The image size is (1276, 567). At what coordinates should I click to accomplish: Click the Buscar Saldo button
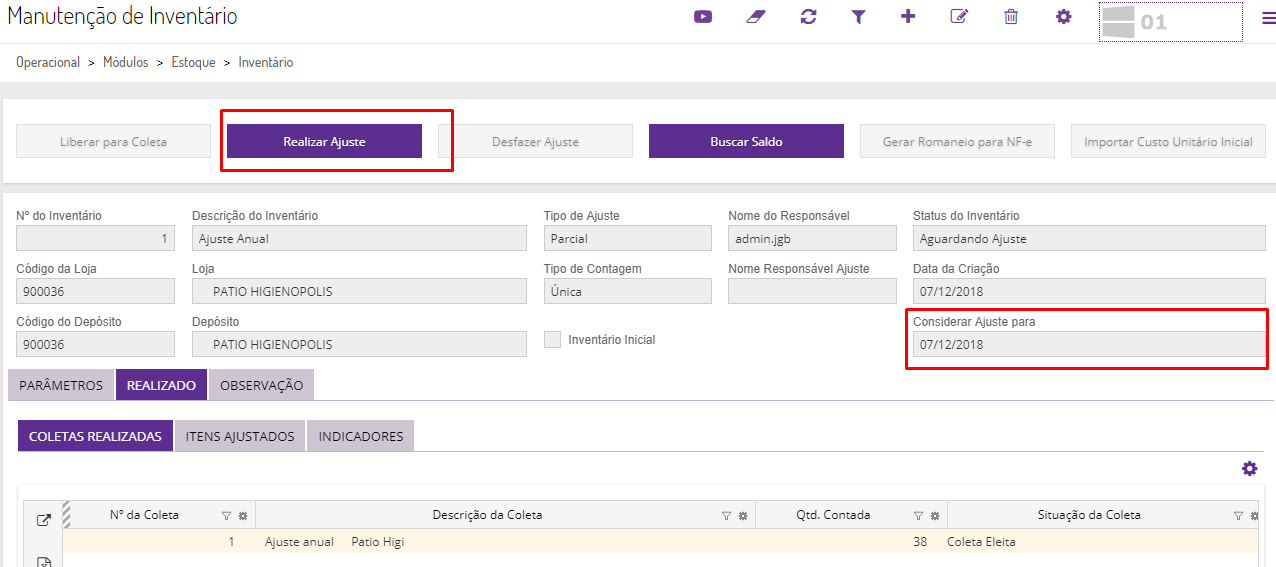pos(746,142)
